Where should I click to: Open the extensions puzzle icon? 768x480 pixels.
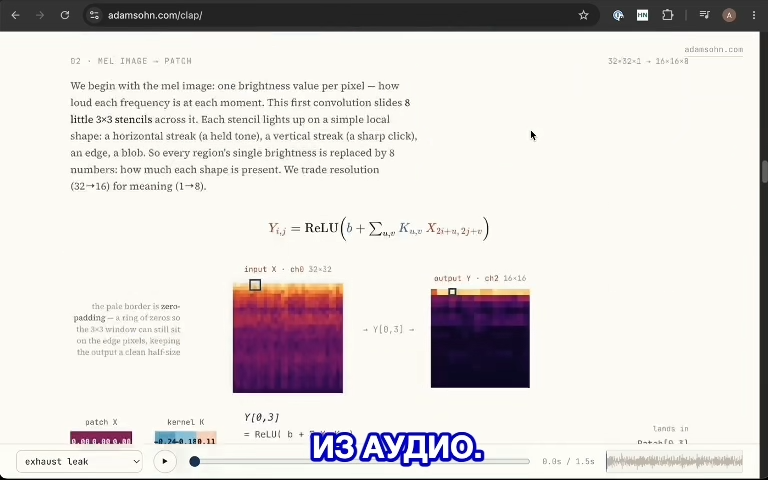pos(668,15)
